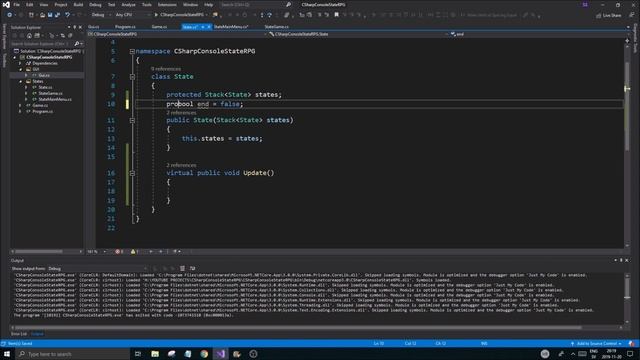Click the Visual Studio search box
The image size is (640, 360).
click(255, 4)
